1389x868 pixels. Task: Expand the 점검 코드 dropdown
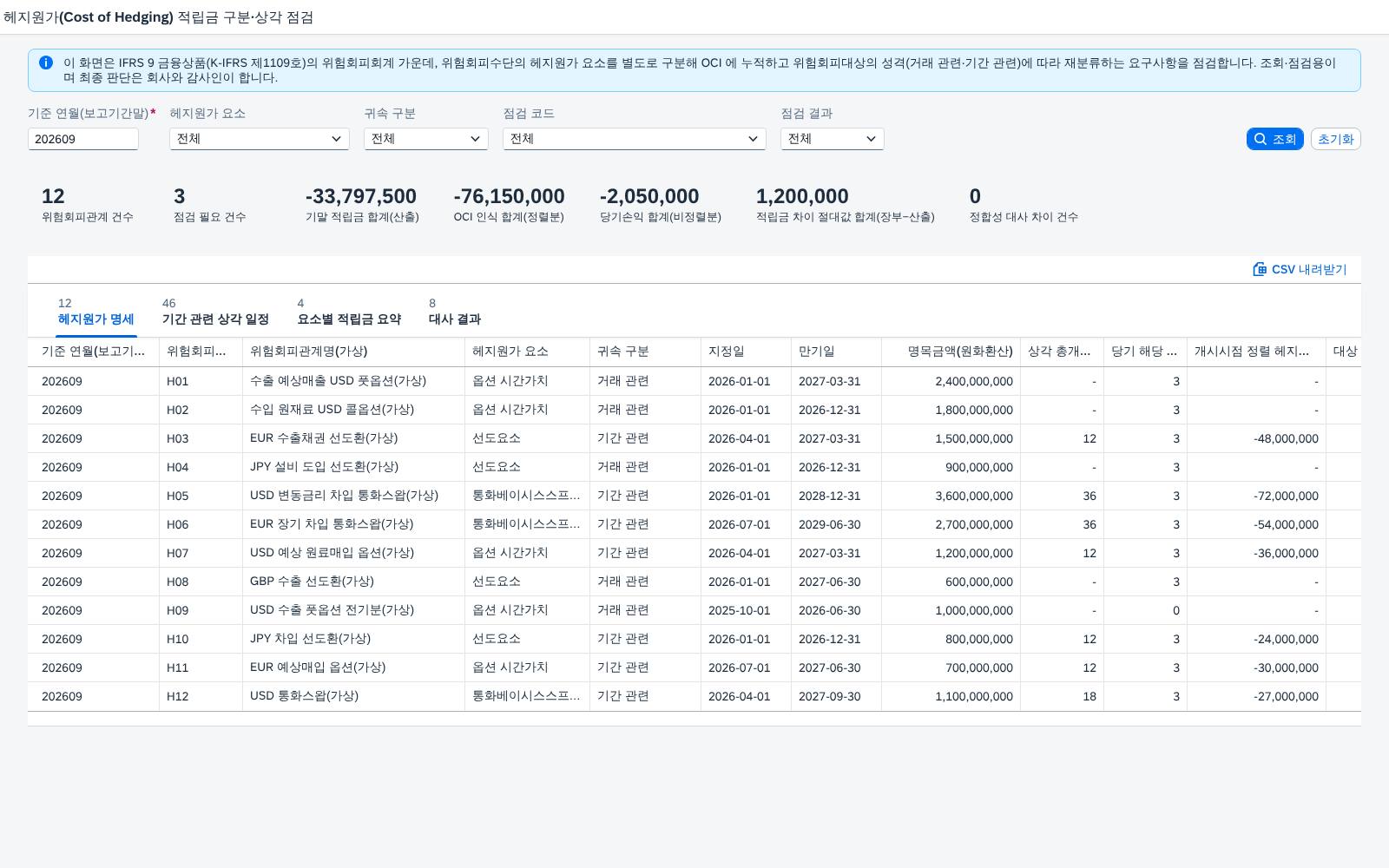point(635,139)
